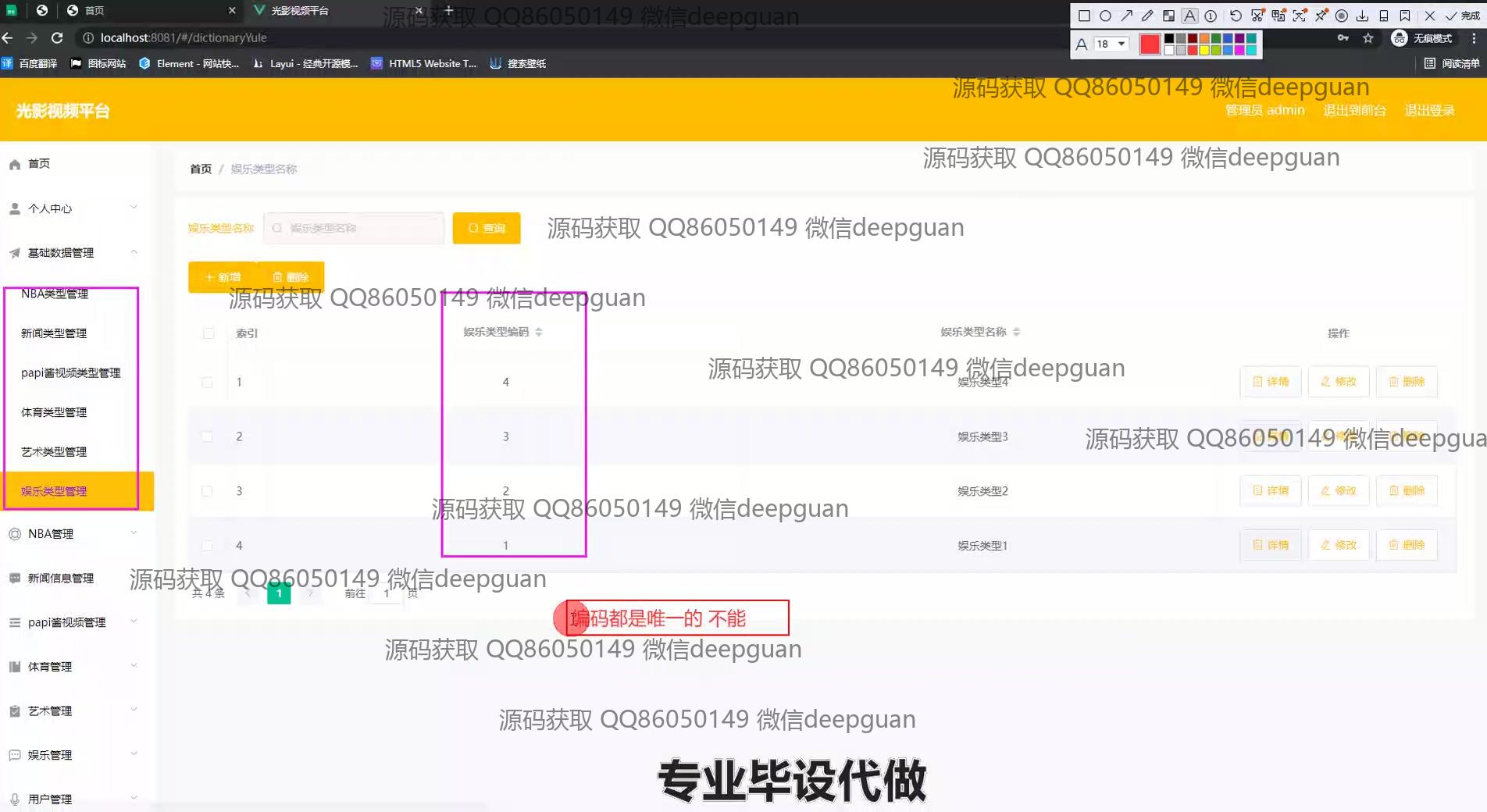
Task: Click the browser back arrow
Action: point(8,37)
